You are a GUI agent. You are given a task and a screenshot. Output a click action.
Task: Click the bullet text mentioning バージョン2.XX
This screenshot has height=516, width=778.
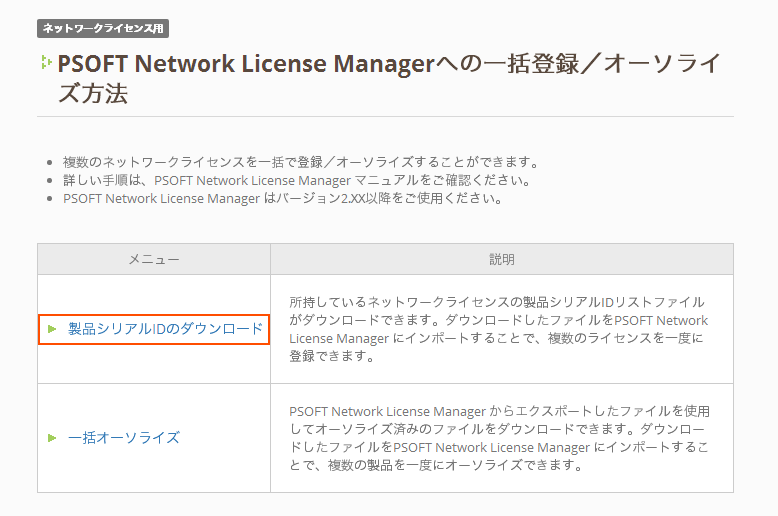(281, 198)
